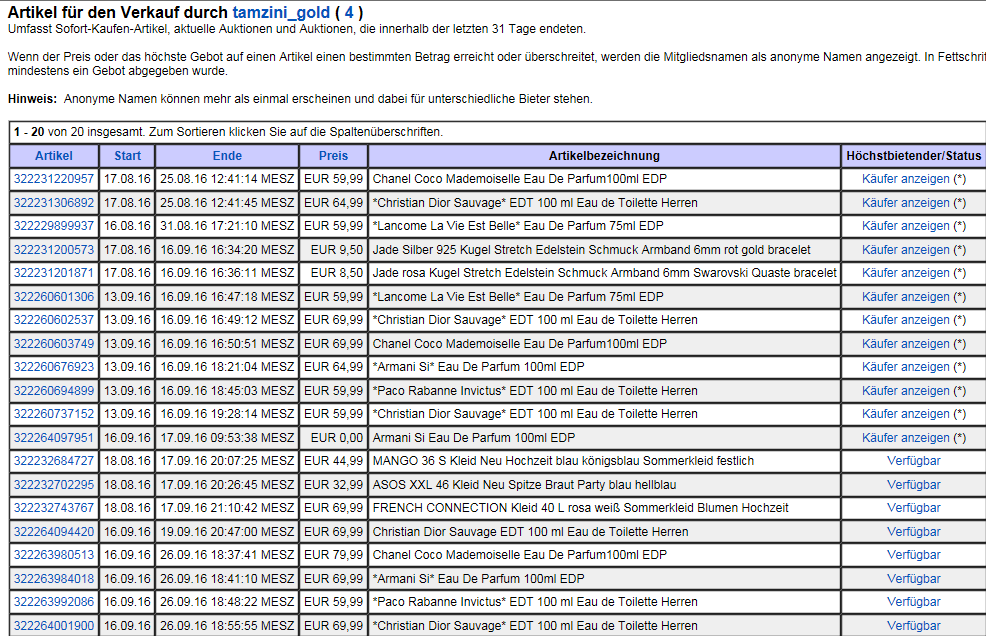
Task: Open the feedback score 4 link
Action: 349,13
